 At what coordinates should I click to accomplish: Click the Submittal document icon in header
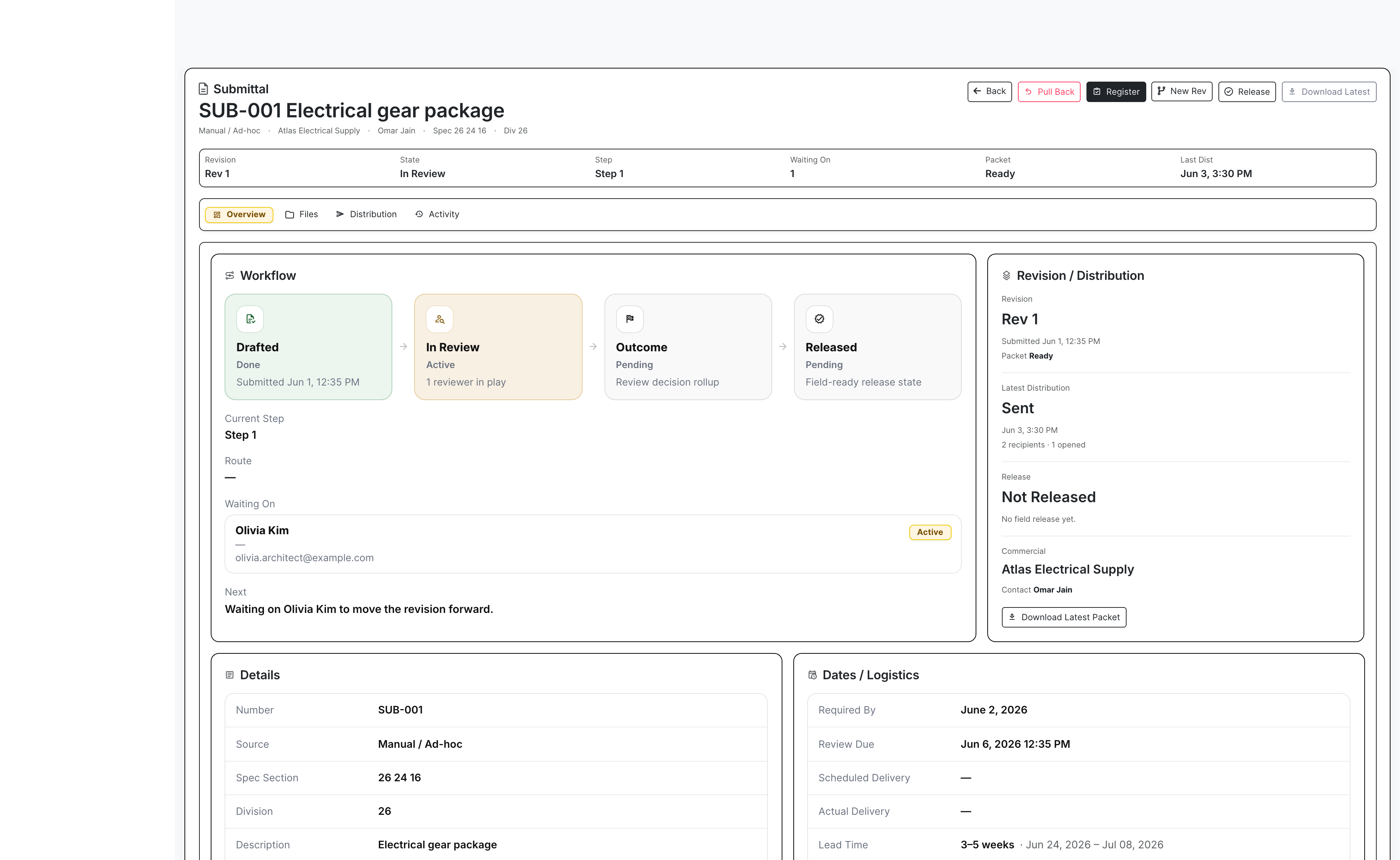tap(203, 89)
